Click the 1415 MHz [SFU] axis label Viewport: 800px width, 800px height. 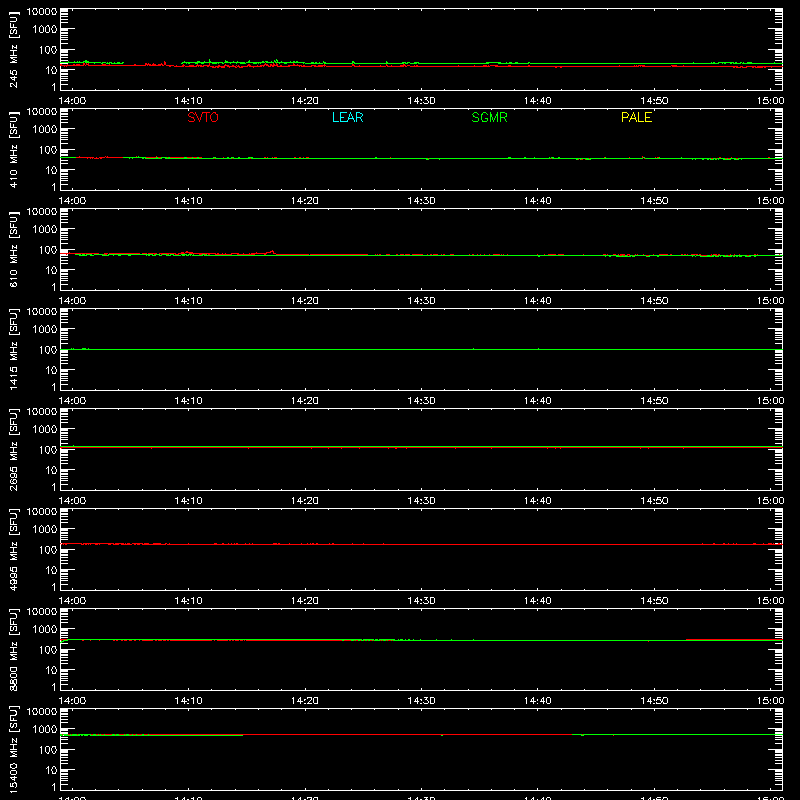(13, 349)
